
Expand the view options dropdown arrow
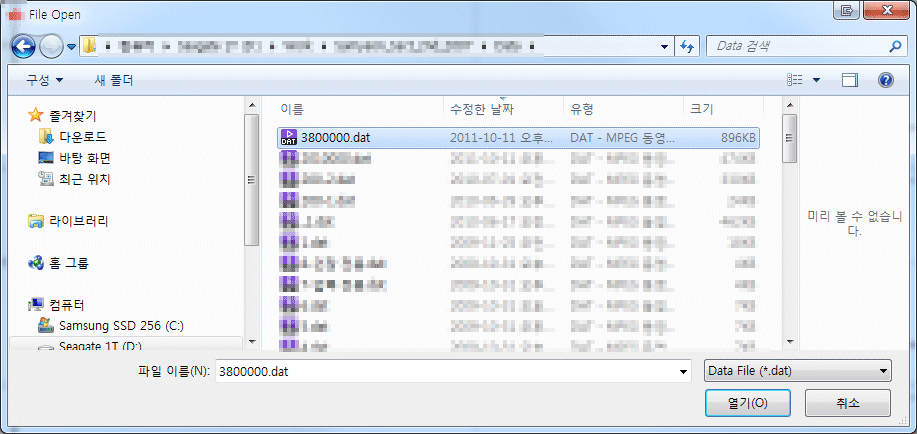click(x=816, y=80)
